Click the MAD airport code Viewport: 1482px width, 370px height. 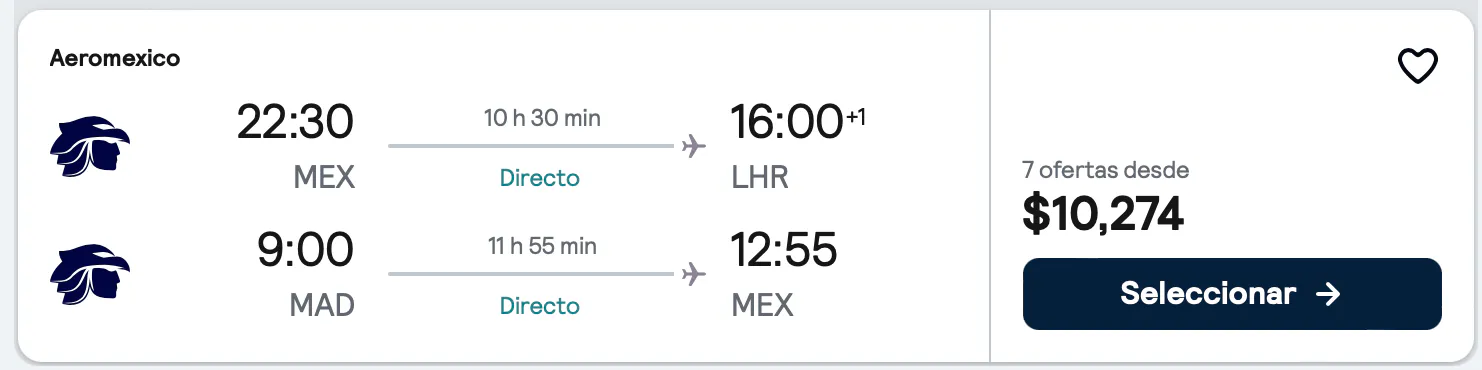322,305
